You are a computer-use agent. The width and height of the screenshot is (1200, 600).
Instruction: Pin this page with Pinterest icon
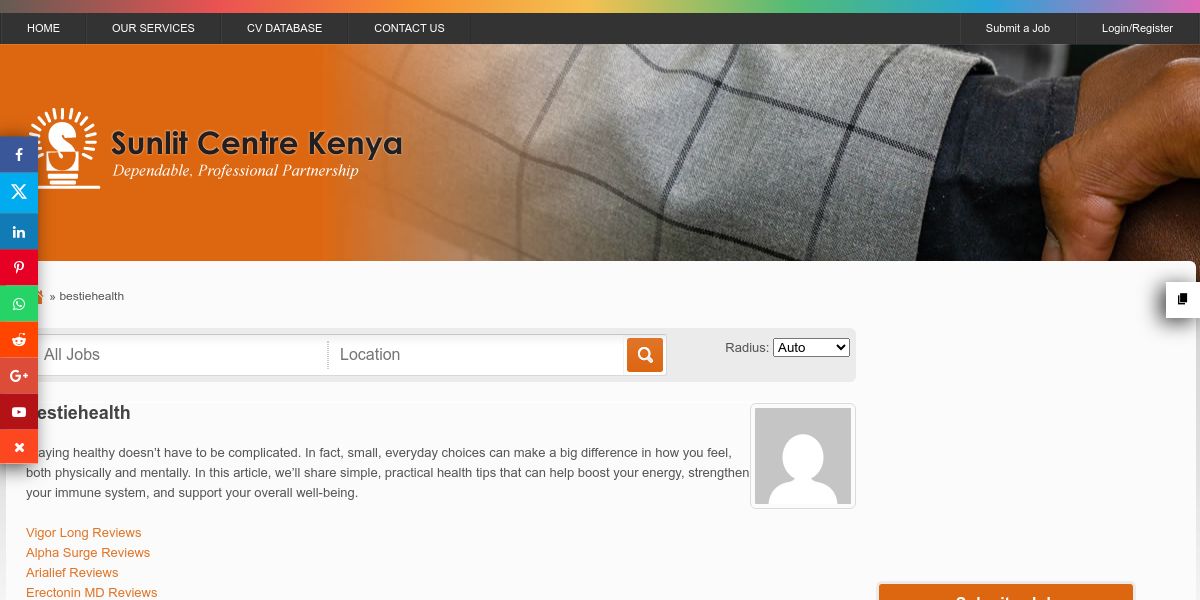tap(19, 268)
